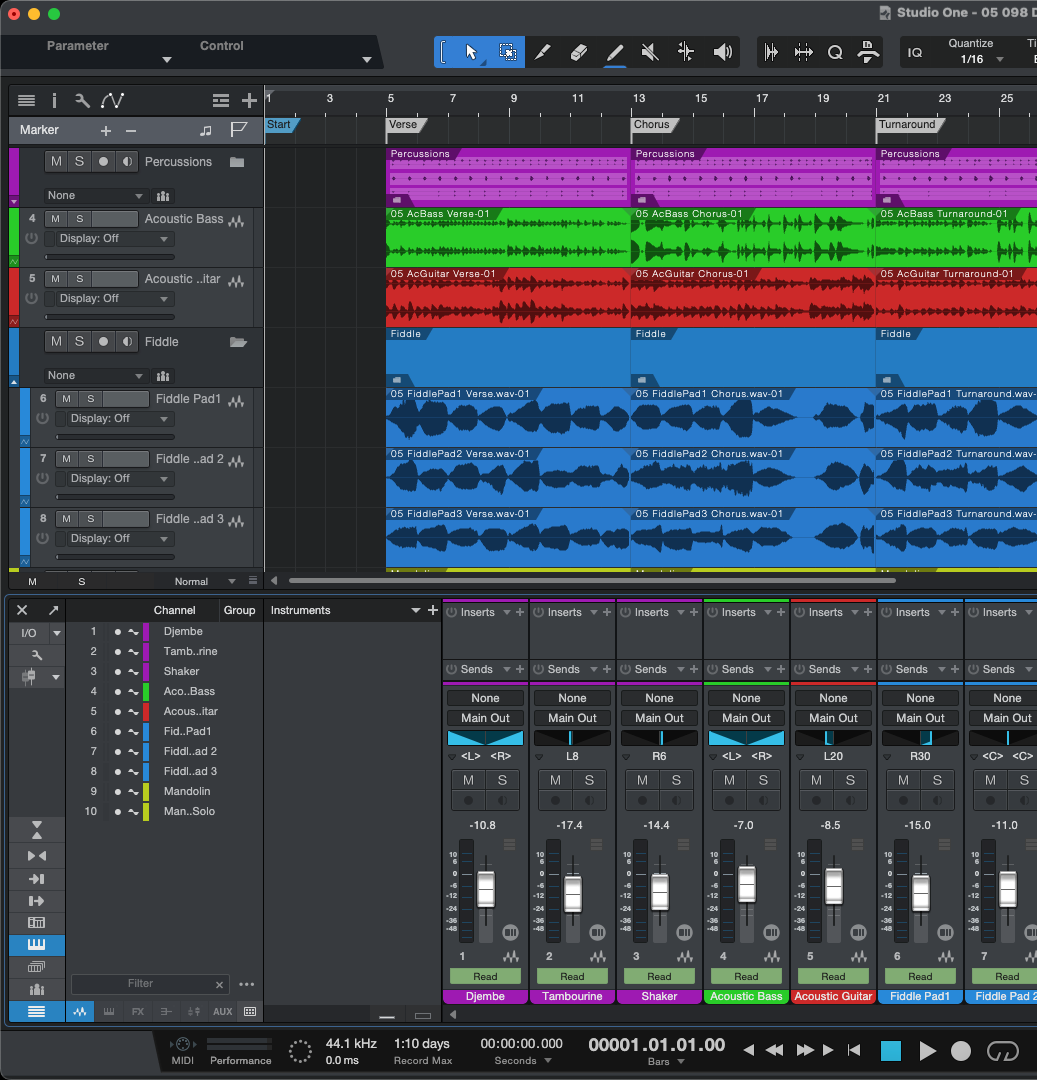Image resolution: width=1037 pixels, height=1080 pixels.
Task: Toggle Inserts power on Djembe channel
Action: click(452, 612)
